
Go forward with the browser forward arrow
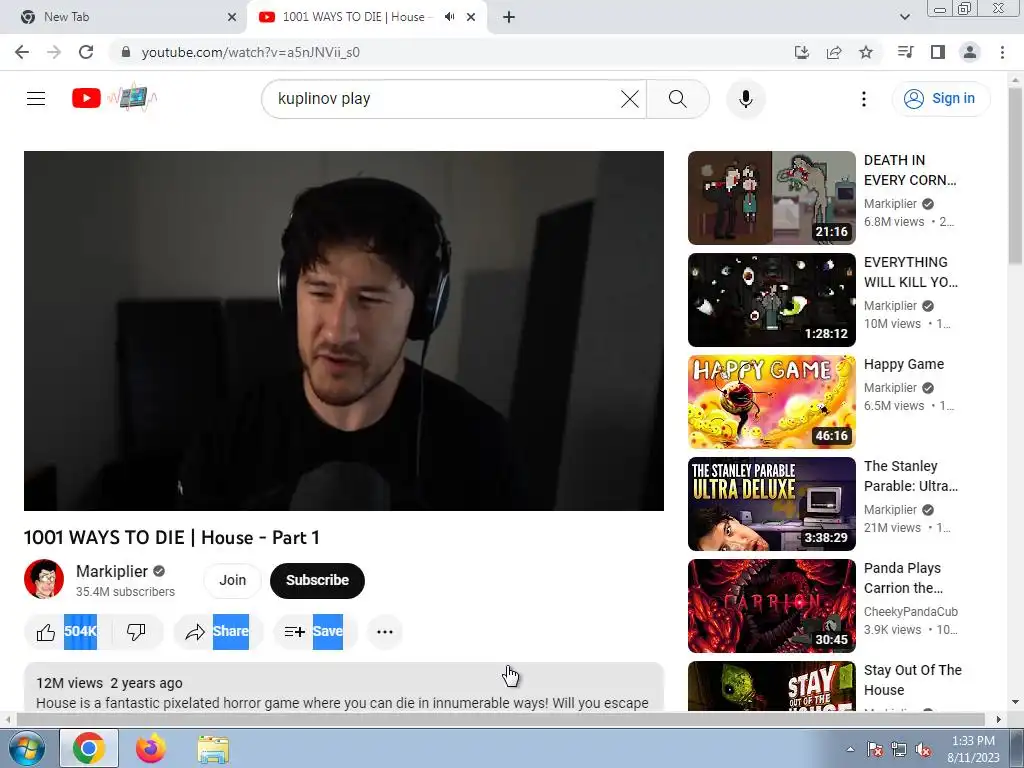click(54, 52)
